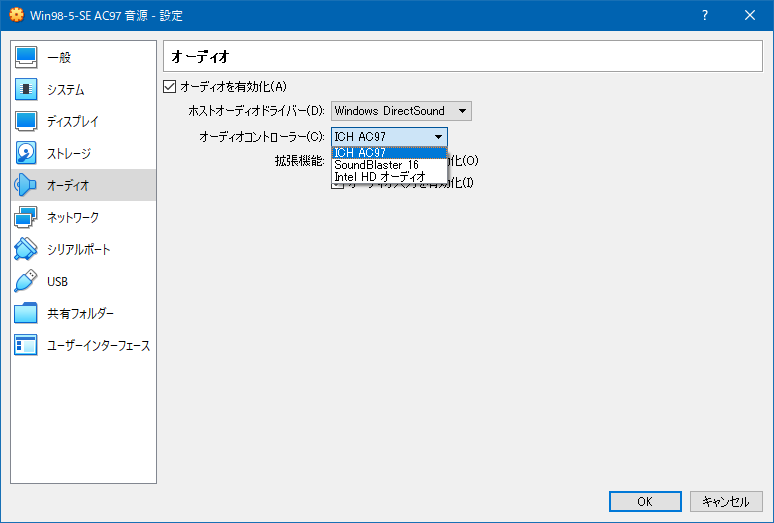This screenshot has height=523, width=774.
Task: Select the System (システム) chip icon
Action: click(26, 89)
